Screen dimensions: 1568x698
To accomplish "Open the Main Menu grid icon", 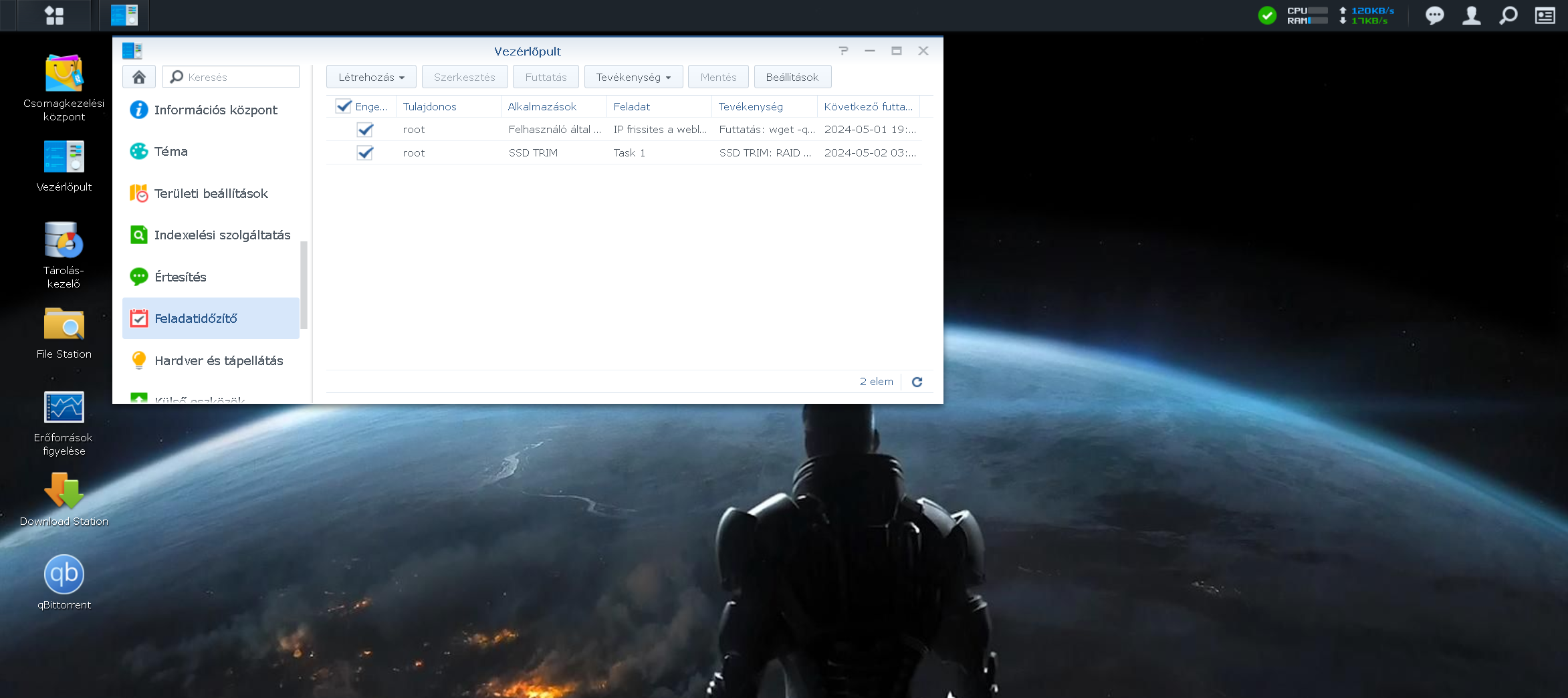I will pos(54,15).
